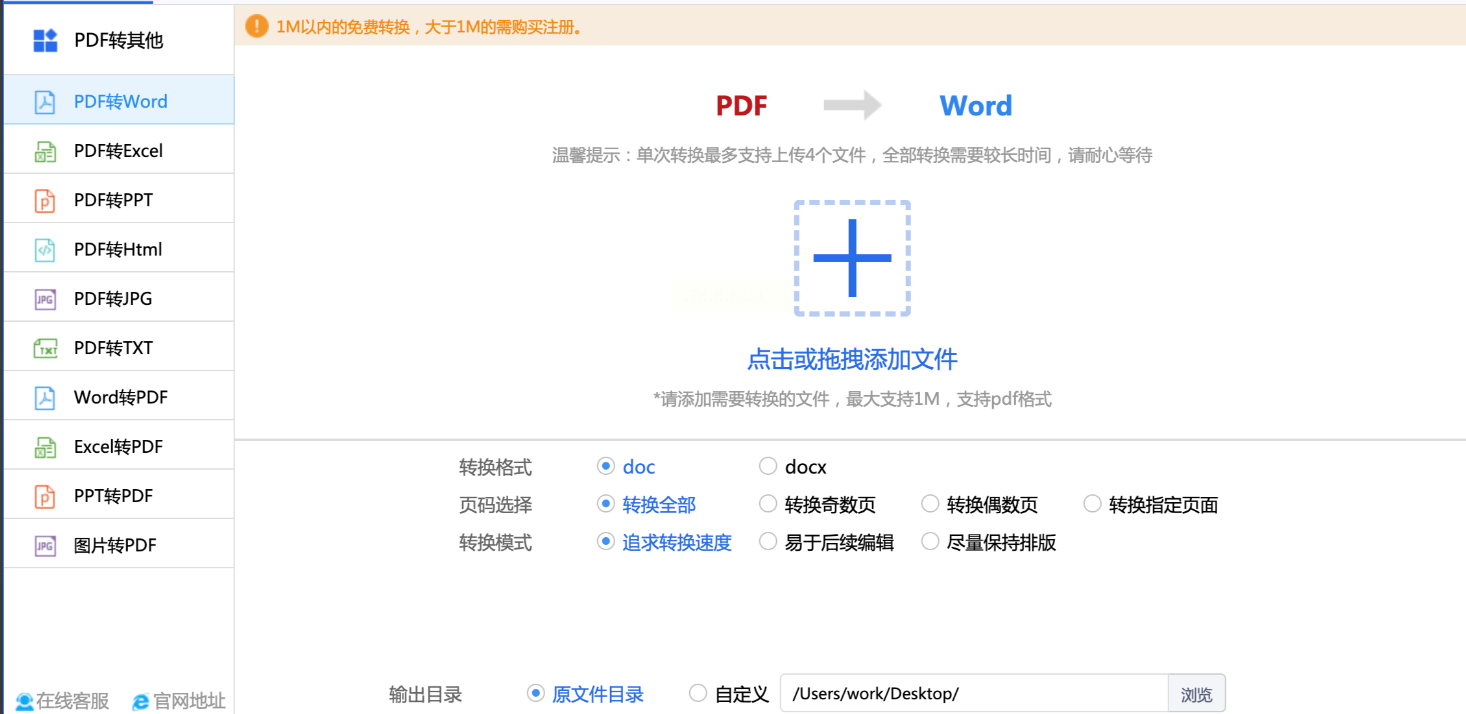Switch to Word转PDF in the sidebar
The height and width of the screenshot is (714, 1466).
click(119, 397)
